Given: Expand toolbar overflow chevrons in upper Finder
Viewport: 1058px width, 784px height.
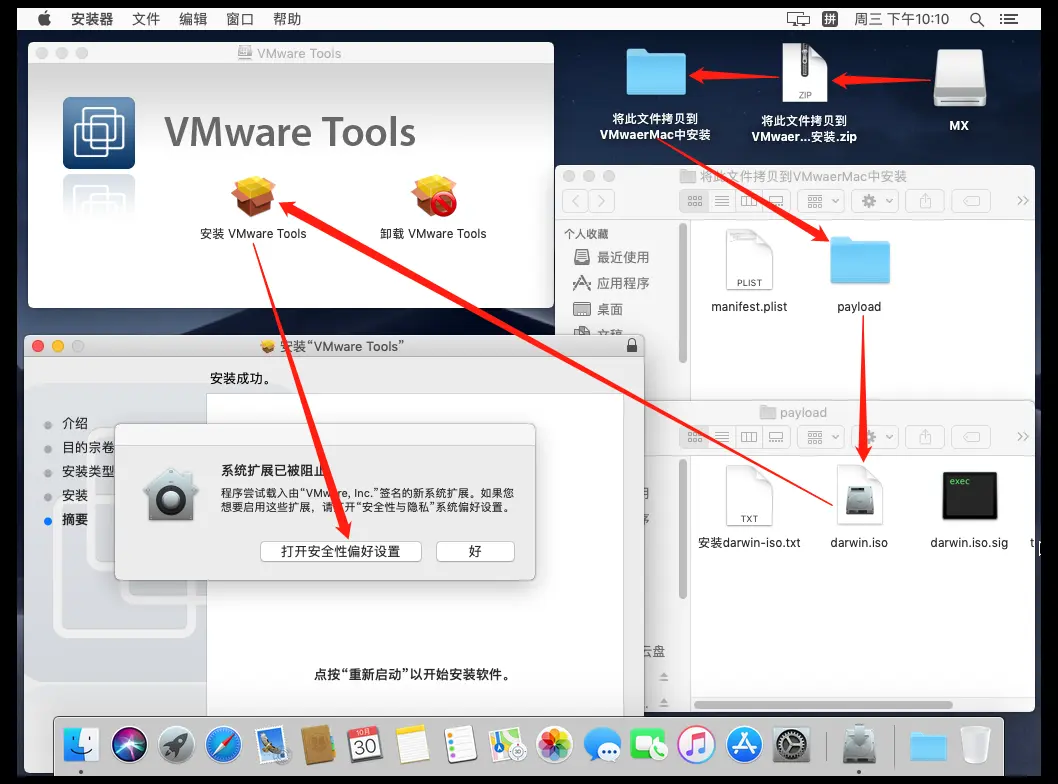Looking at the screenshot, I should click(x=1023, y=201).
